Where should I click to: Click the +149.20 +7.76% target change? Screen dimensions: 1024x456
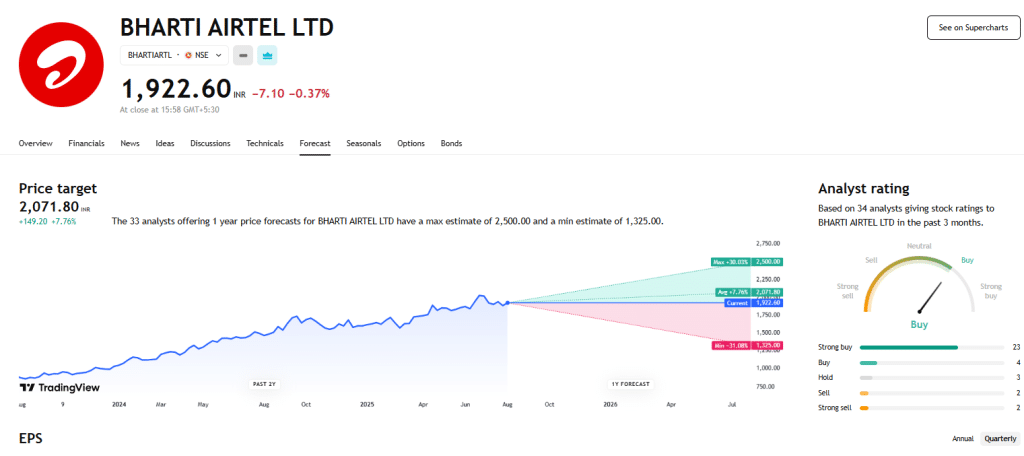48,221
